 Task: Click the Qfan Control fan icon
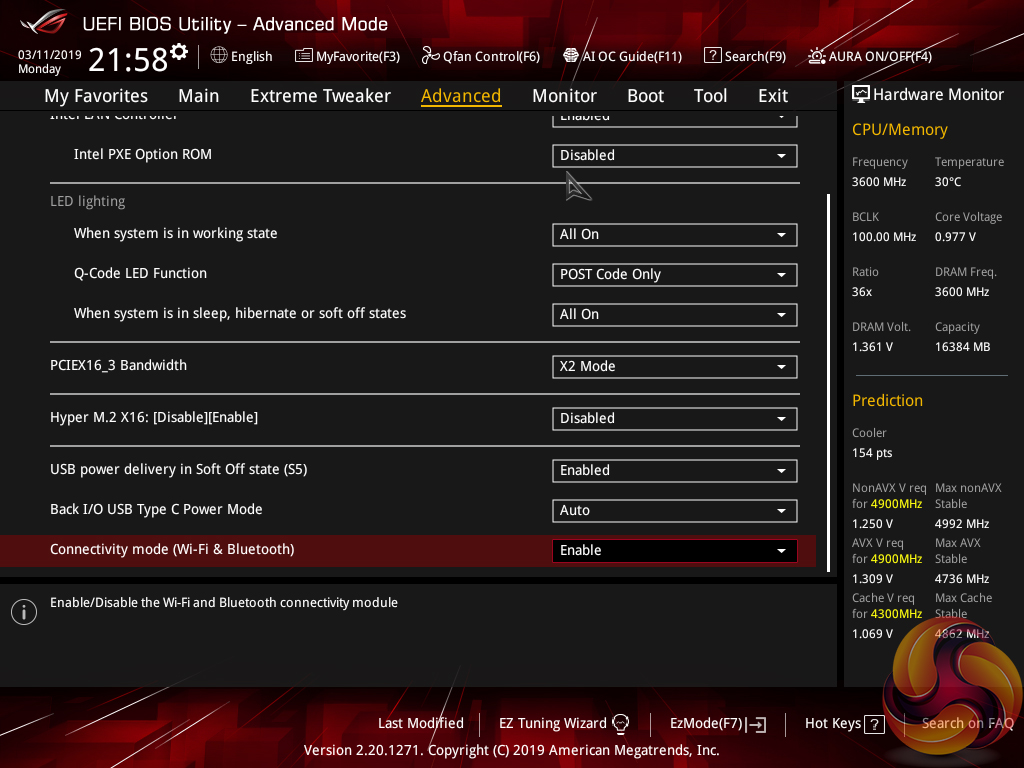coord(430,56)
